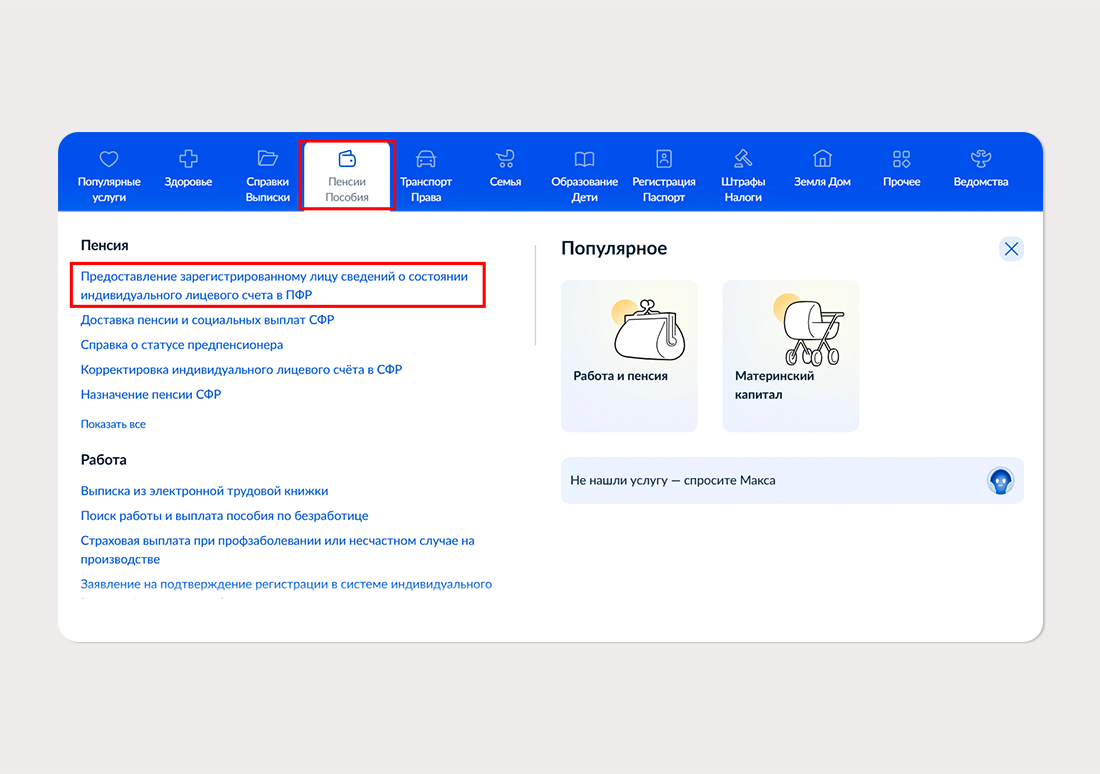Click the grid icon for Прочее
Viewport: 1100px width, 774px height.
[x=901, y=159]
